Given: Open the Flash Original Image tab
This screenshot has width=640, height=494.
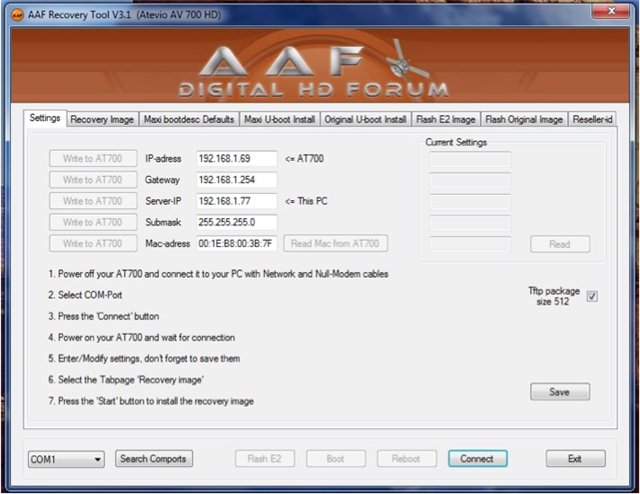Looking at the screenshot, I should [524, 119].
